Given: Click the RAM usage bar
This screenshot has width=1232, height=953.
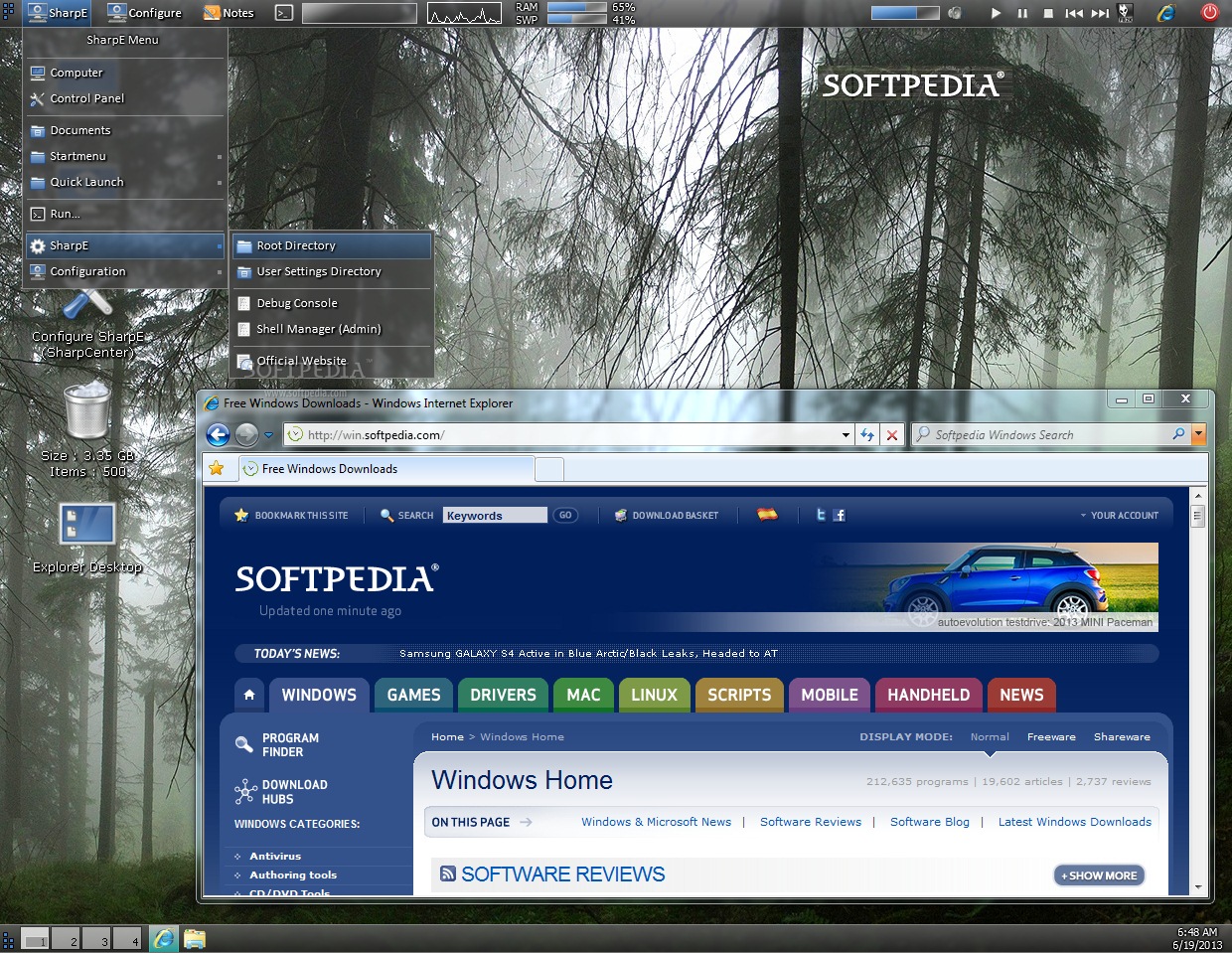Looking at the screenshot, I should pyautogui.click(x=576, y=7).
